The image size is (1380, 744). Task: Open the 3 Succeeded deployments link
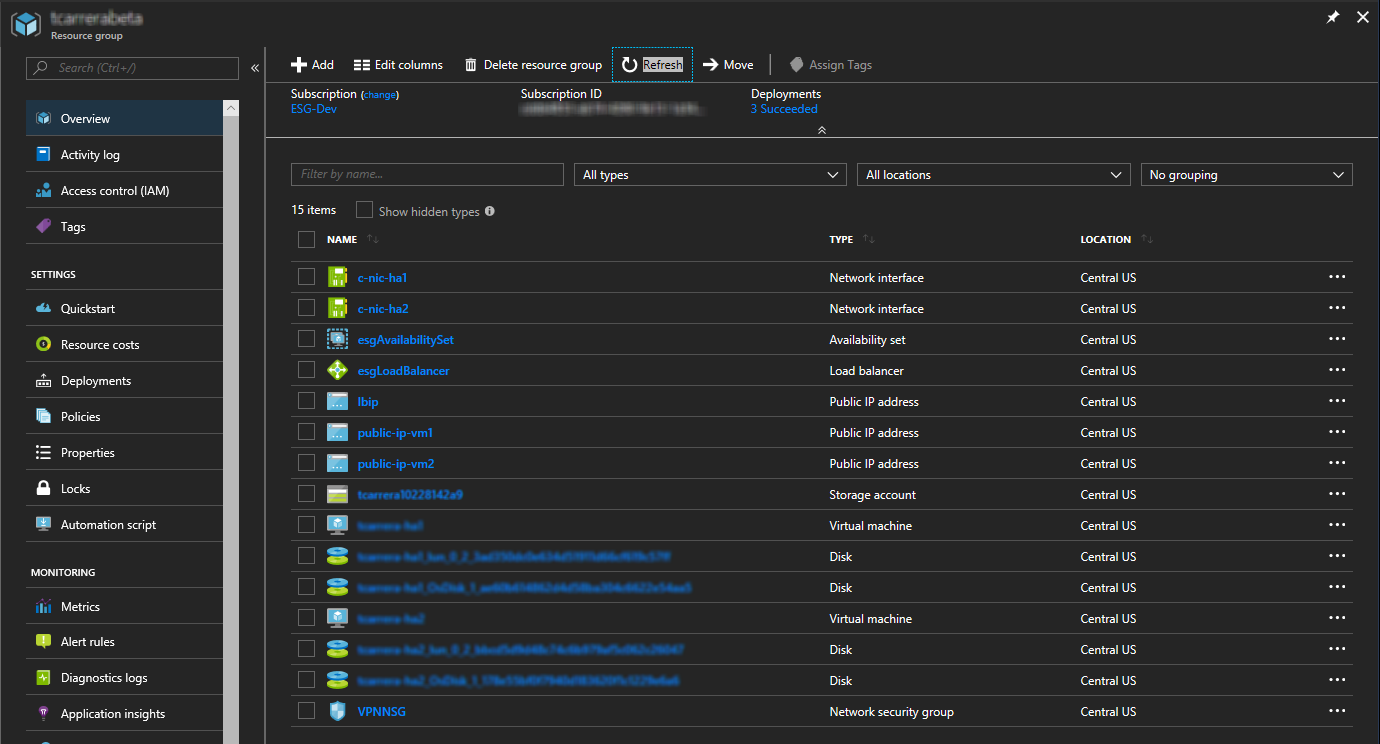coord(784,109)
